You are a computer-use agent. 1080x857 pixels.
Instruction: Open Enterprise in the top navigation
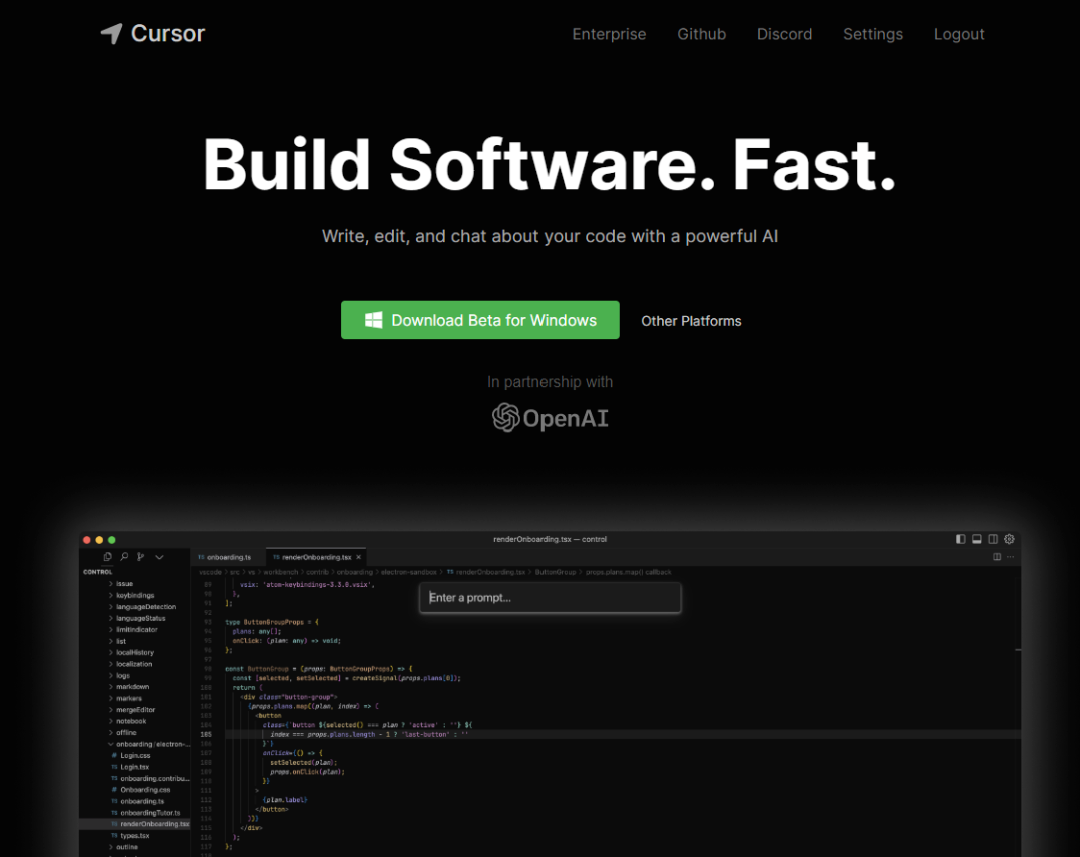click(610, 34)
